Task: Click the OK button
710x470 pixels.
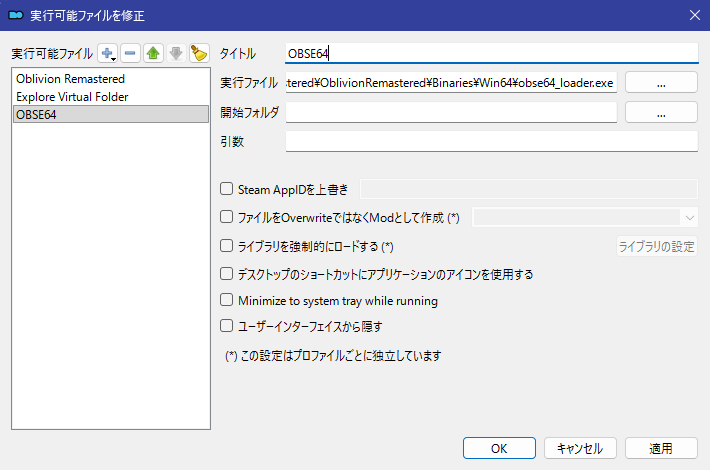Action: pyautogui.click(x=499, y=448)
